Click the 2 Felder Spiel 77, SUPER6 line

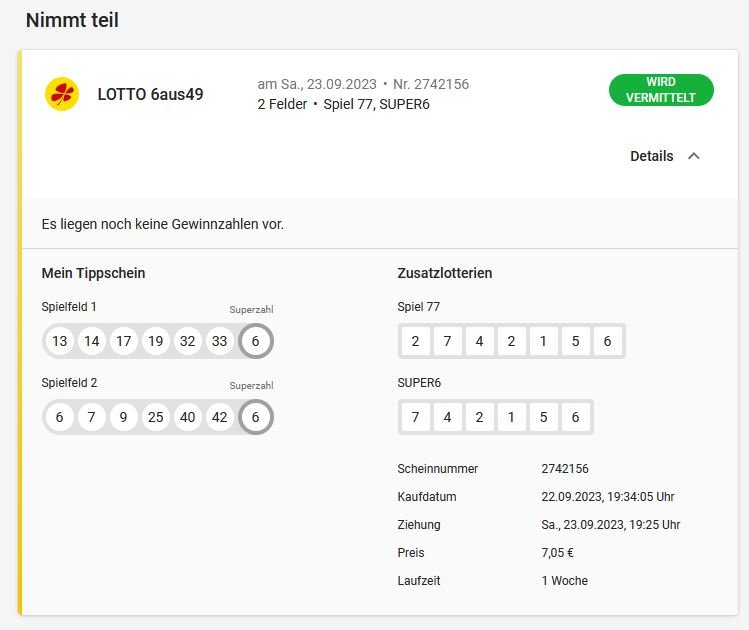click(343, 104)
